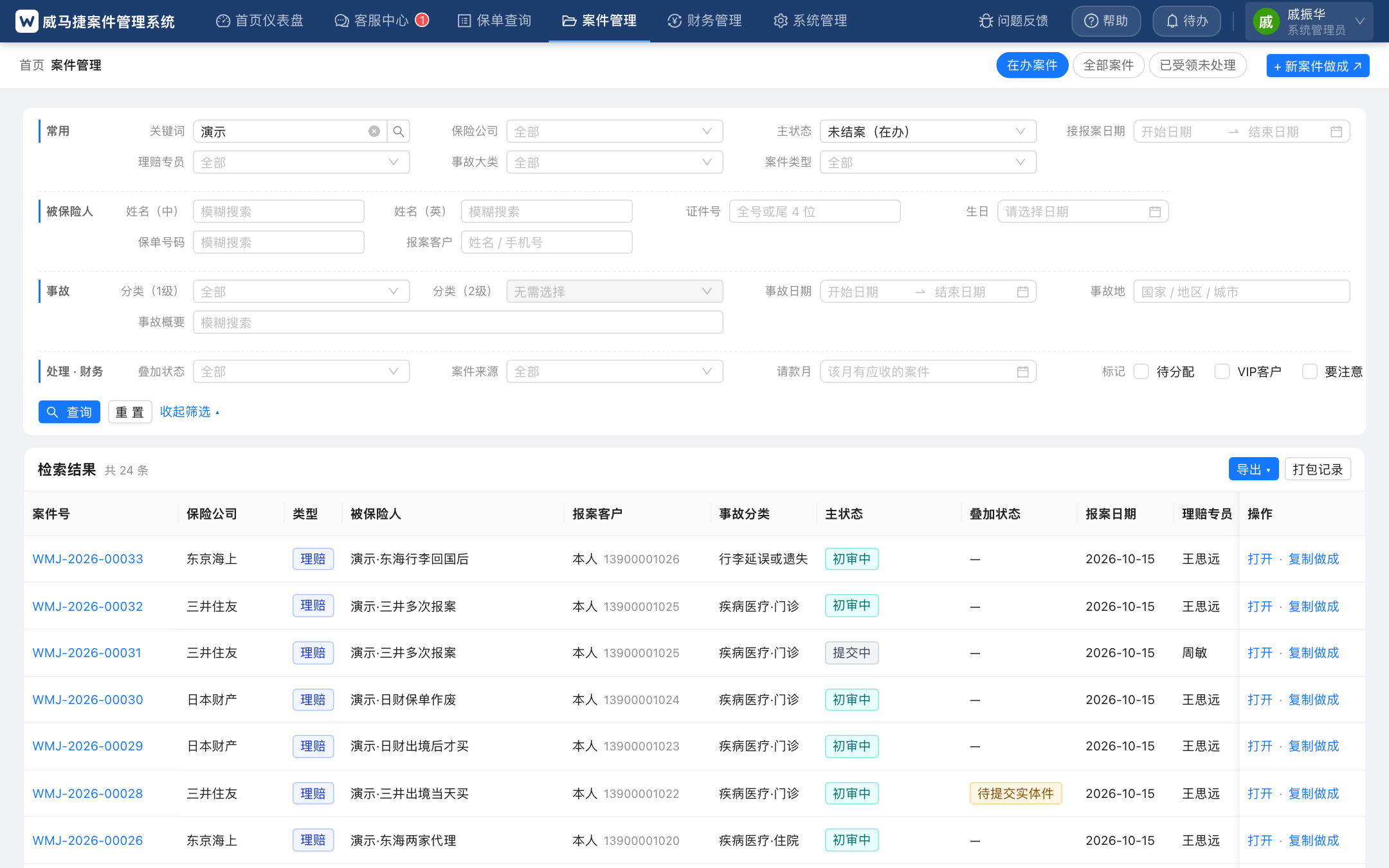Click the notification badge on 客服中心

[422, 20]
